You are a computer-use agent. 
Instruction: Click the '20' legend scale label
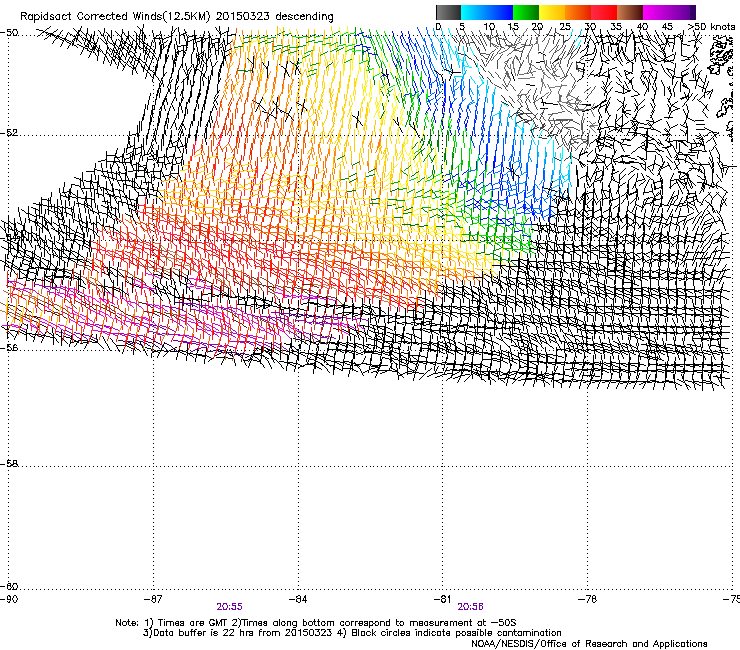coord(537,27)
